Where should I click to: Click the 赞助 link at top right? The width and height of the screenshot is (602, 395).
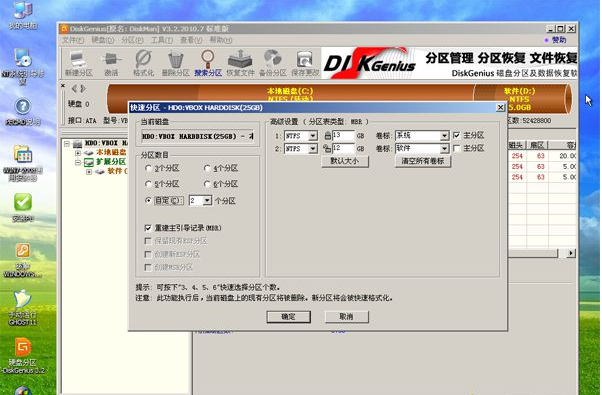pos(559,40)
